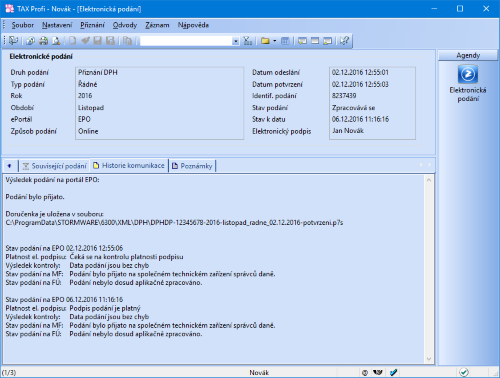Click the Rok value 2016

(85, 96)
